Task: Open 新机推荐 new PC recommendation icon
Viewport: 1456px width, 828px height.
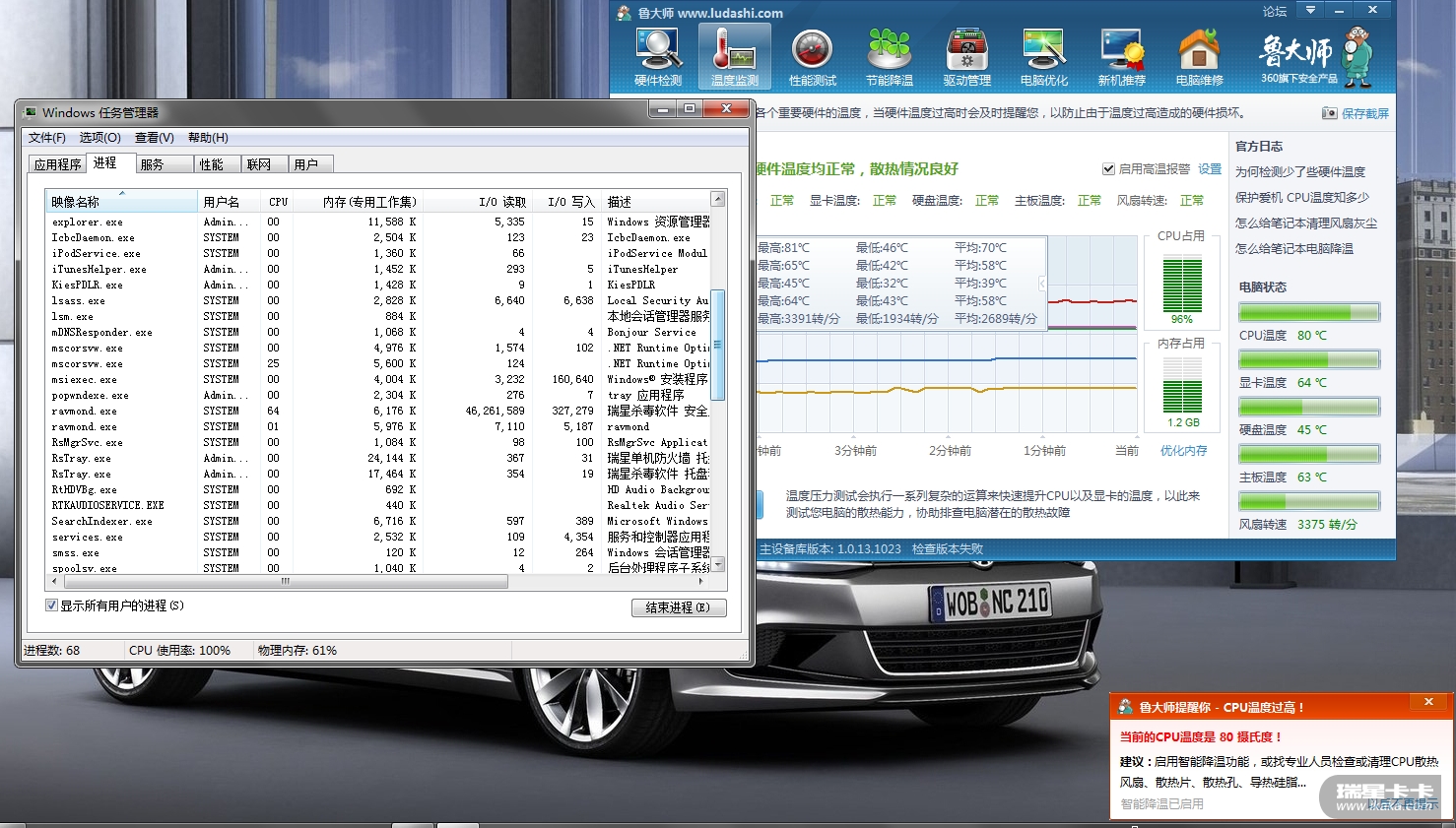Action: point(1122,56)
